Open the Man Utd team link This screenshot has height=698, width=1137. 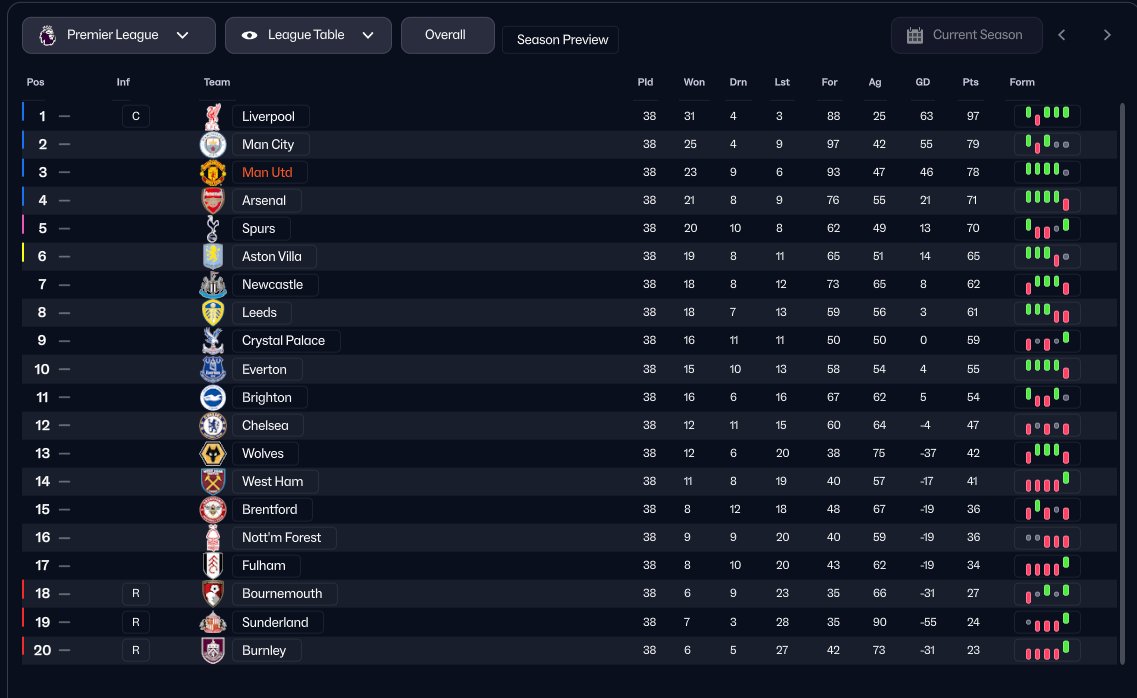(267, 172)
